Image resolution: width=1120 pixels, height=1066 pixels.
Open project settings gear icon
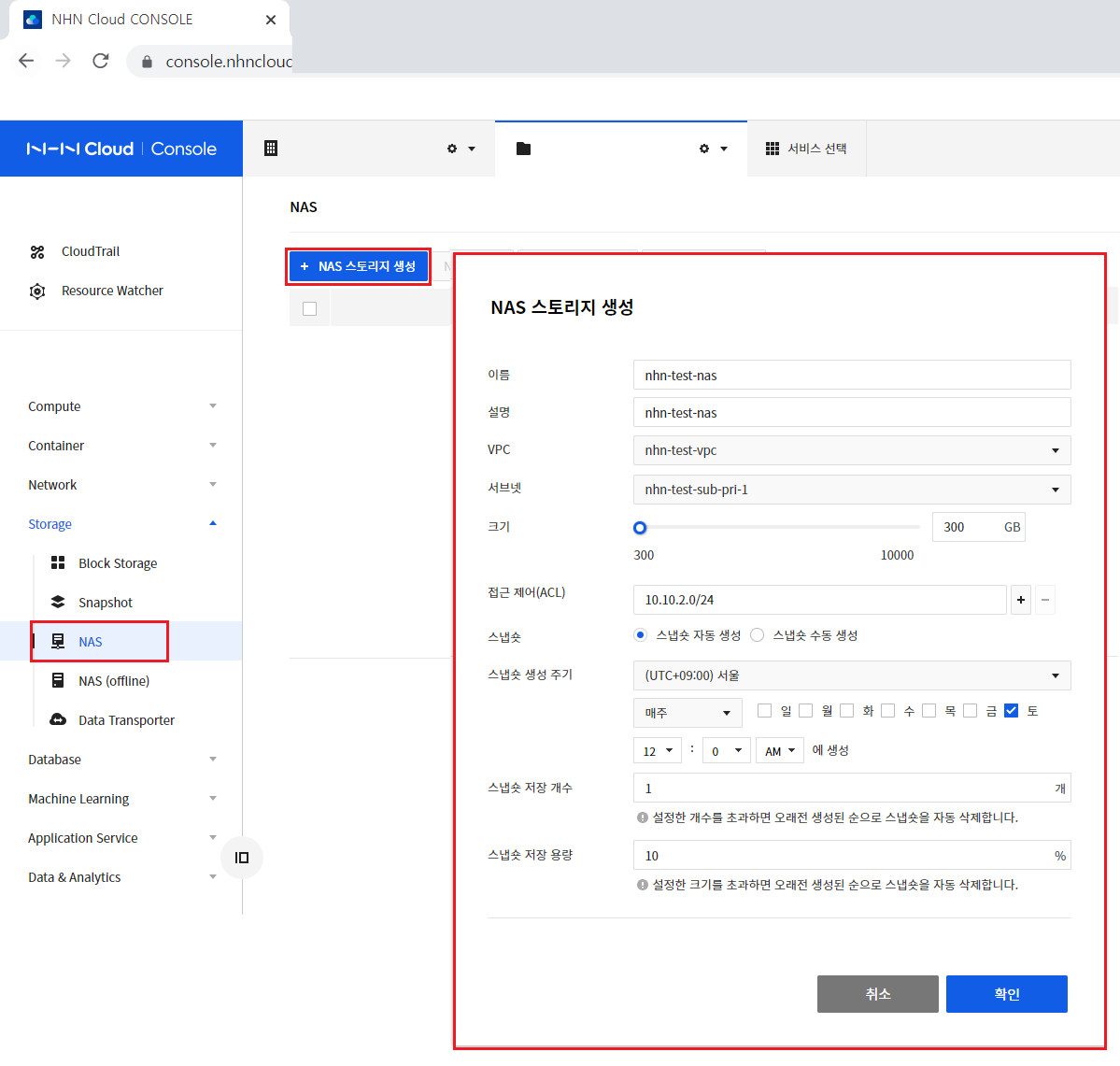[704, 149]
